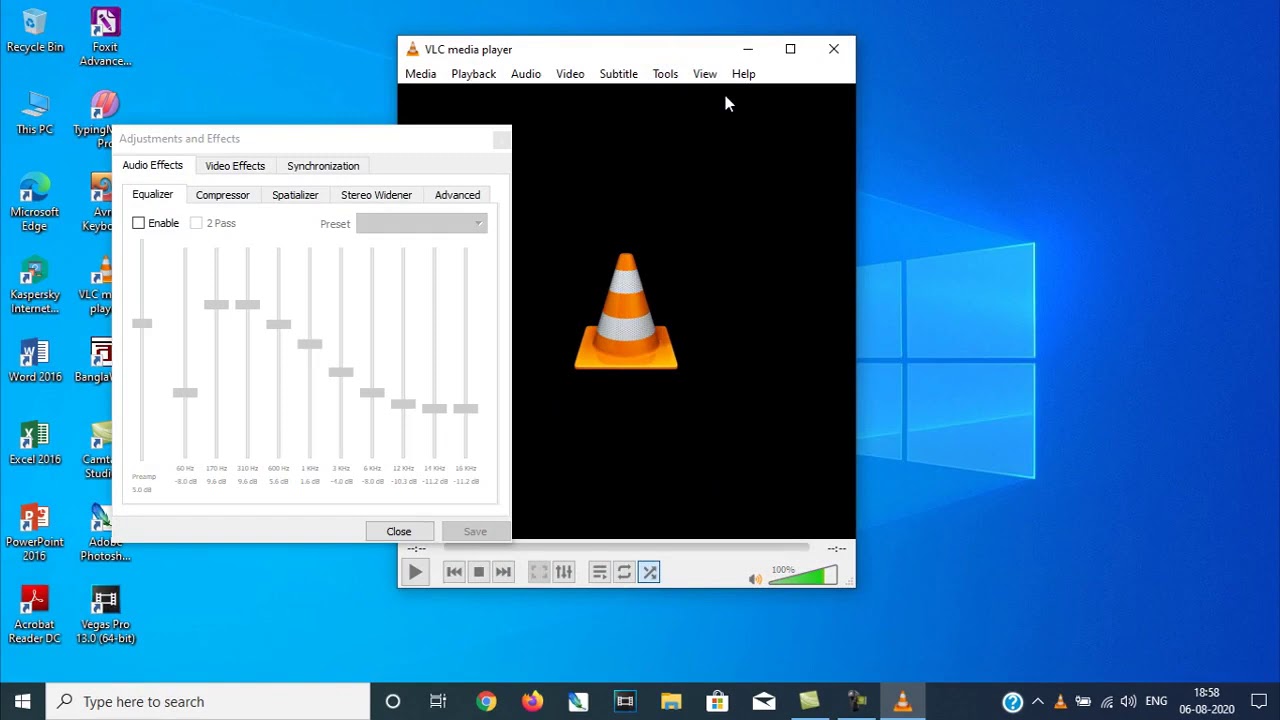Viewport: 1280px width, 720px height.
Task: Click the VLC seek bar
Action: coord(626,548)
